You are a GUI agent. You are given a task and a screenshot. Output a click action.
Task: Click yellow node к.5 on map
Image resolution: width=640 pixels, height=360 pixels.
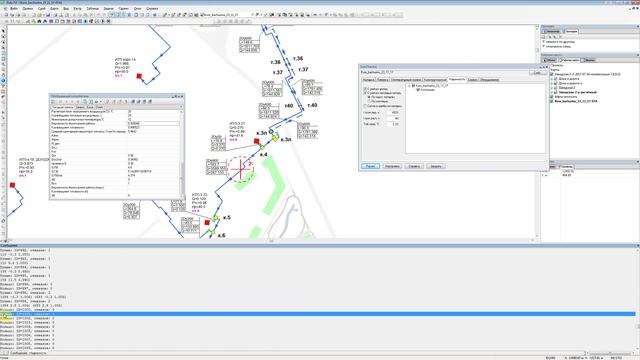(x=216, y=218)
